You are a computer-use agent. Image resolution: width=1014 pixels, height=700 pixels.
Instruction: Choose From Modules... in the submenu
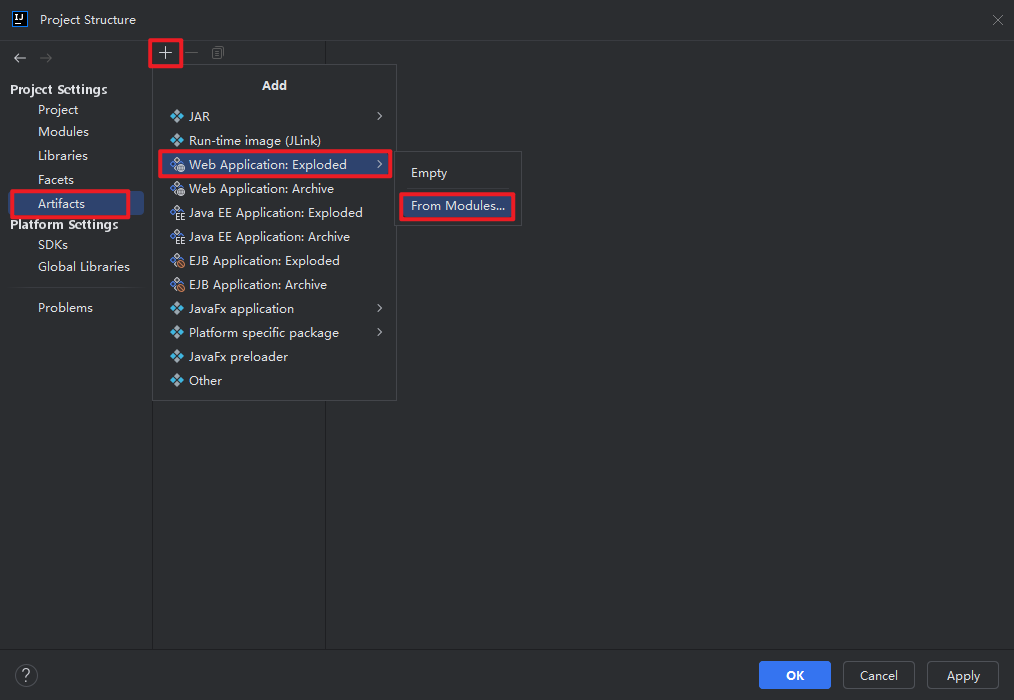(457, 206)
